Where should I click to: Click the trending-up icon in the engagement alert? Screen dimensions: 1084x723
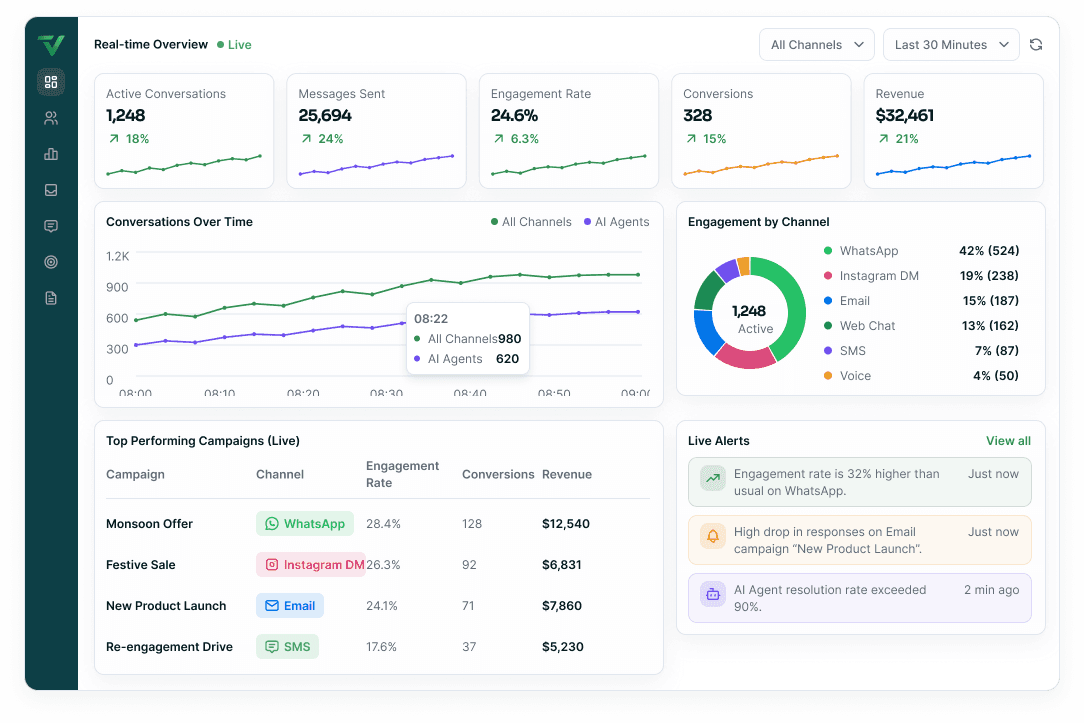pos(713,478)
